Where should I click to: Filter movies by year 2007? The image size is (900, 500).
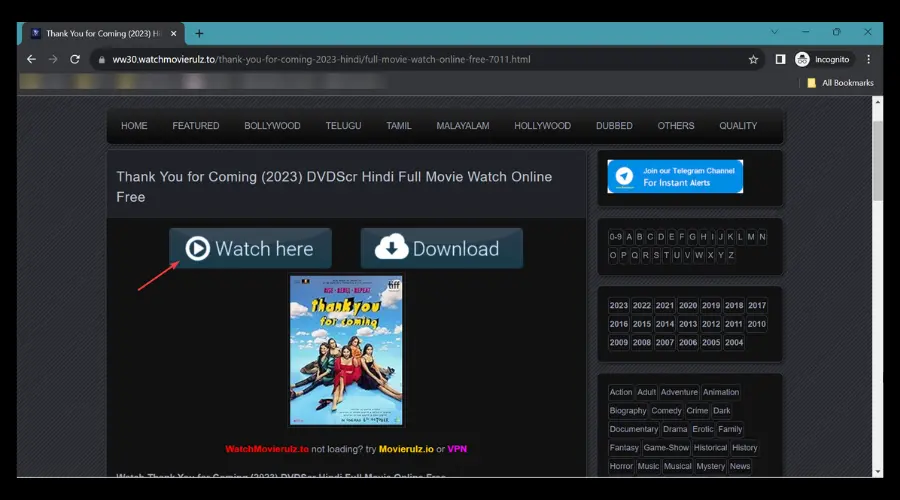[665, 342]
